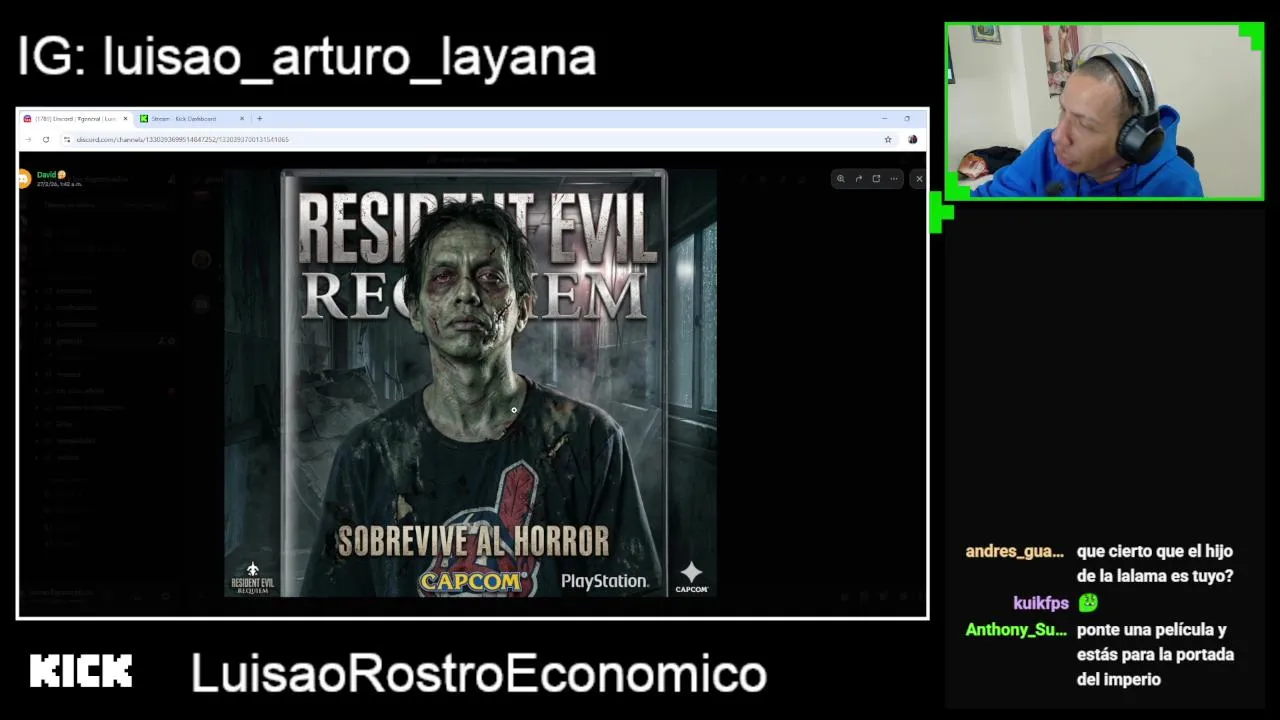This screenshot has height=720, width=1280.
Task: Click the Kick logo on the overlay
Action: (x=81, y=672)
